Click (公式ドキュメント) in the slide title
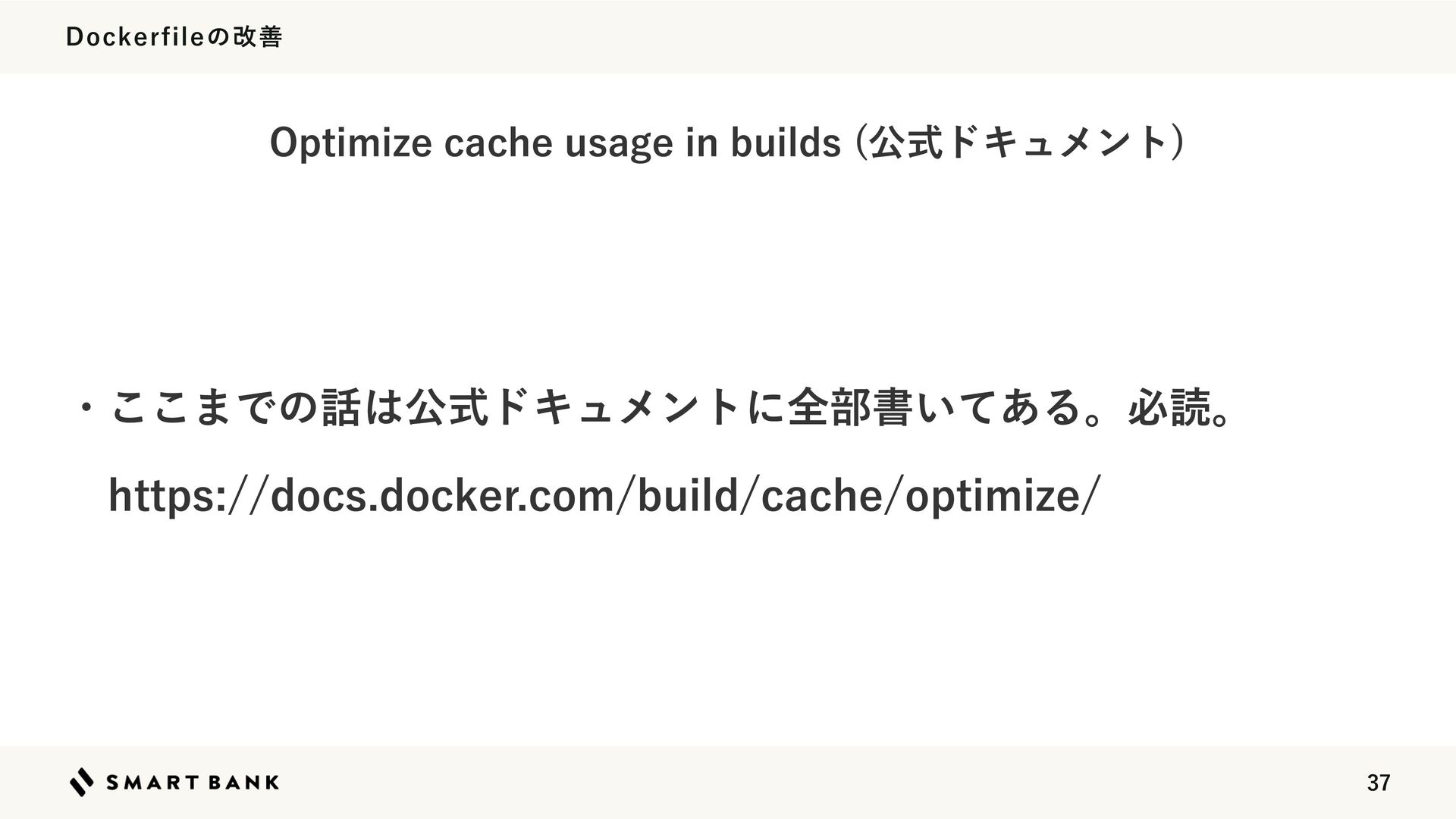Image resolution: width=1456 pixels, height=819 pixels. point(1019,143)
